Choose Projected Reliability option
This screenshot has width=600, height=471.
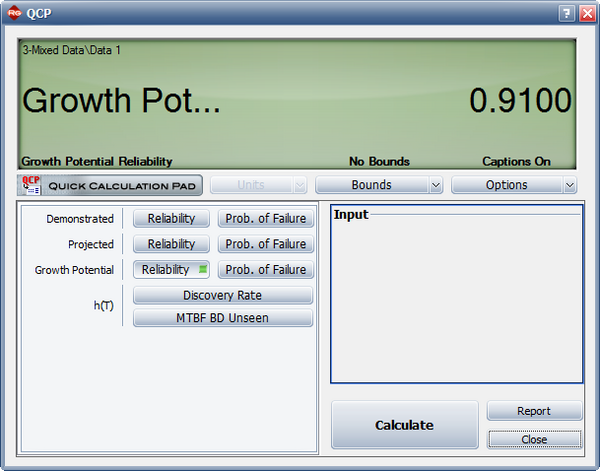coord(171,244)
